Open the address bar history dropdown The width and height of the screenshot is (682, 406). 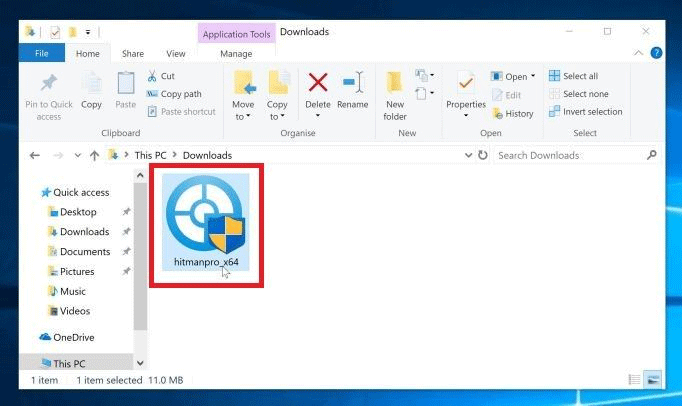468,155
